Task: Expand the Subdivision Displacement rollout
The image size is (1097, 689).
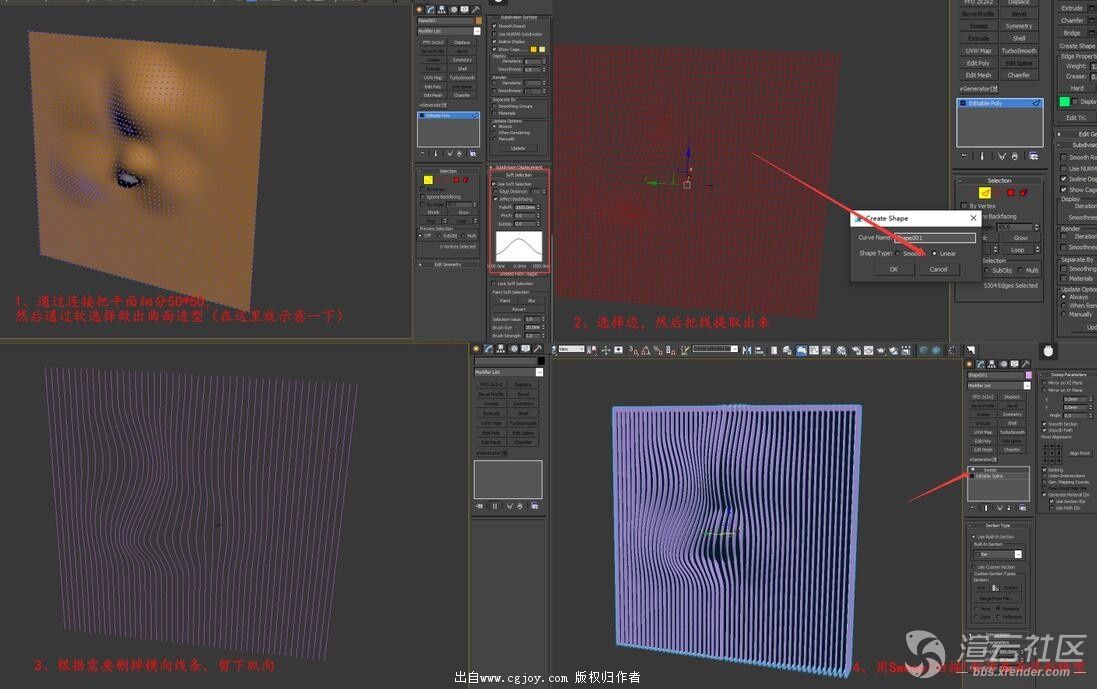Action: click(x=518, y=167)
